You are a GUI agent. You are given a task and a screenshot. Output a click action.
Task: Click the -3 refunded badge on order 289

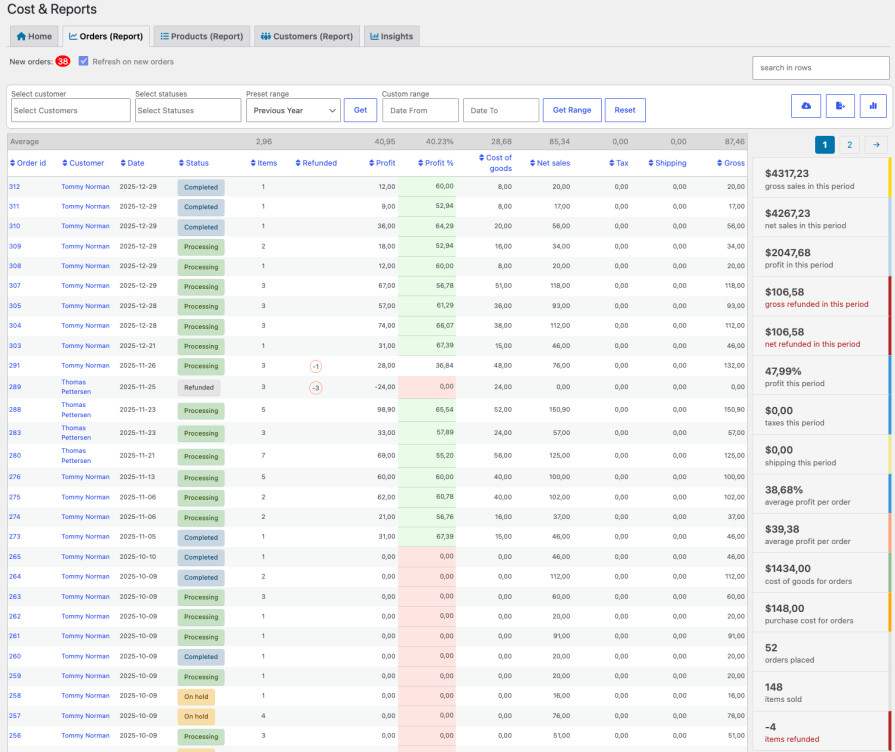pyautogui.click(x=316, y=388)
